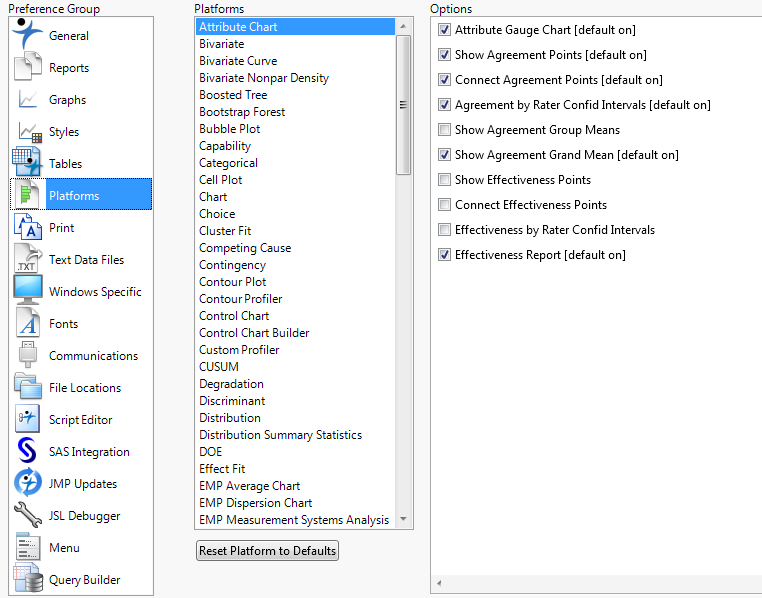
Task: Choose the Styles preference icon
Action: coord(29,132)
